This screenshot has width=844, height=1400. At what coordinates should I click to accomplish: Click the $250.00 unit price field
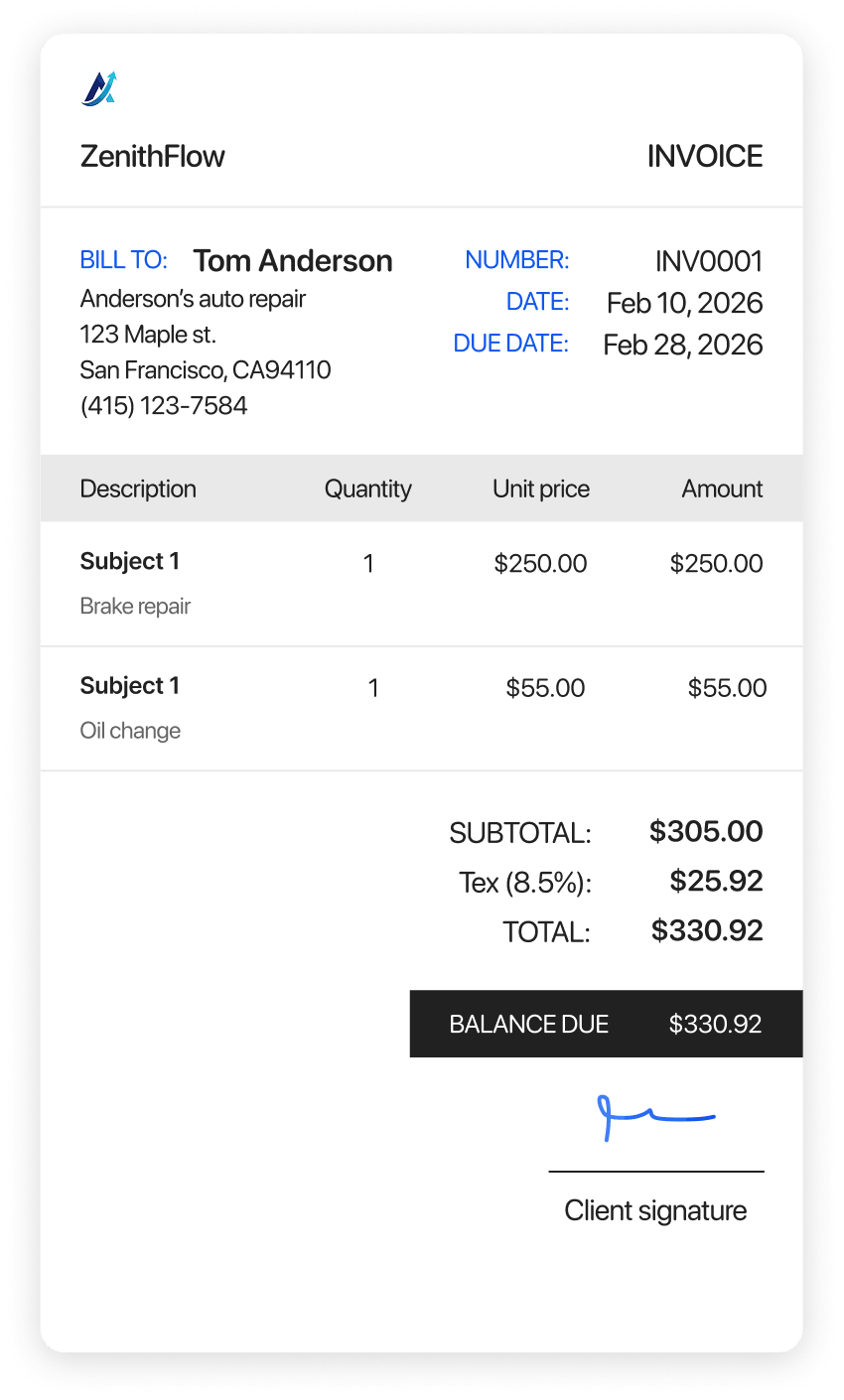[541, 564]
